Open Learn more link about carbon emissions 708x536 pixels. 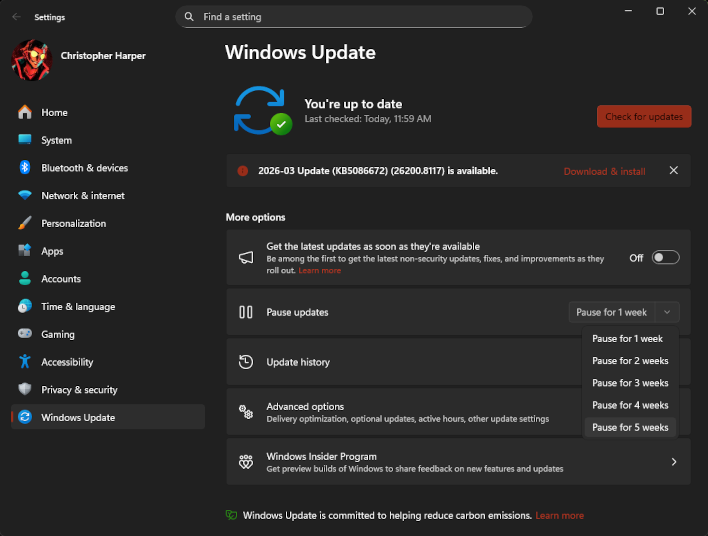click(559, 515)
